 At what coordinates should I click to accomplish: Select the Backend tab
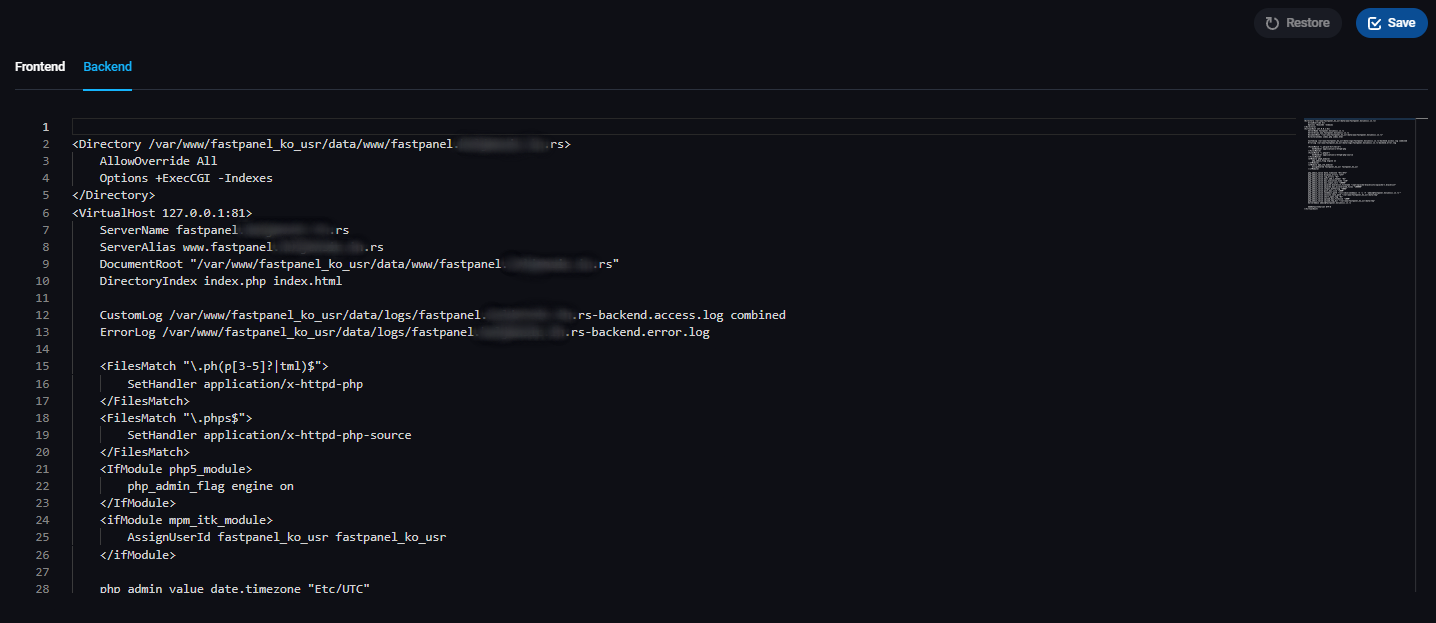[x=107, y=67]
